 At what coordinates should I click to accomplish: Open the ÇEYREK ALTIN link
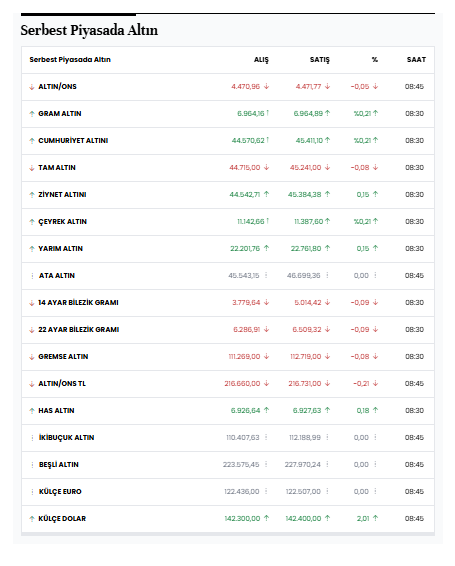[62, 222]
